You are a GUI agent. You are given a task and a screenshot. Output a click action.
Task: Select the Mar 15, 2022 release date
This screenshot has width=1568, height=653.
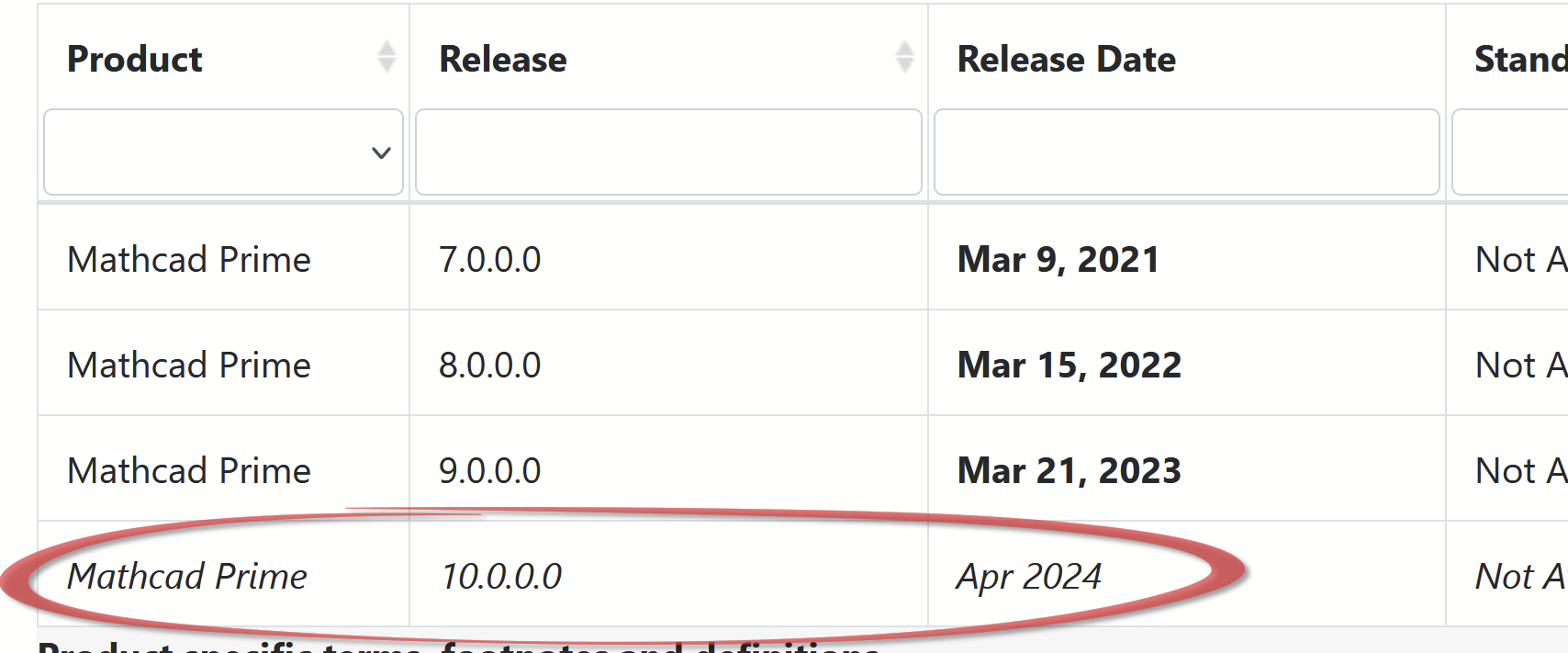tap(1069, 366)
